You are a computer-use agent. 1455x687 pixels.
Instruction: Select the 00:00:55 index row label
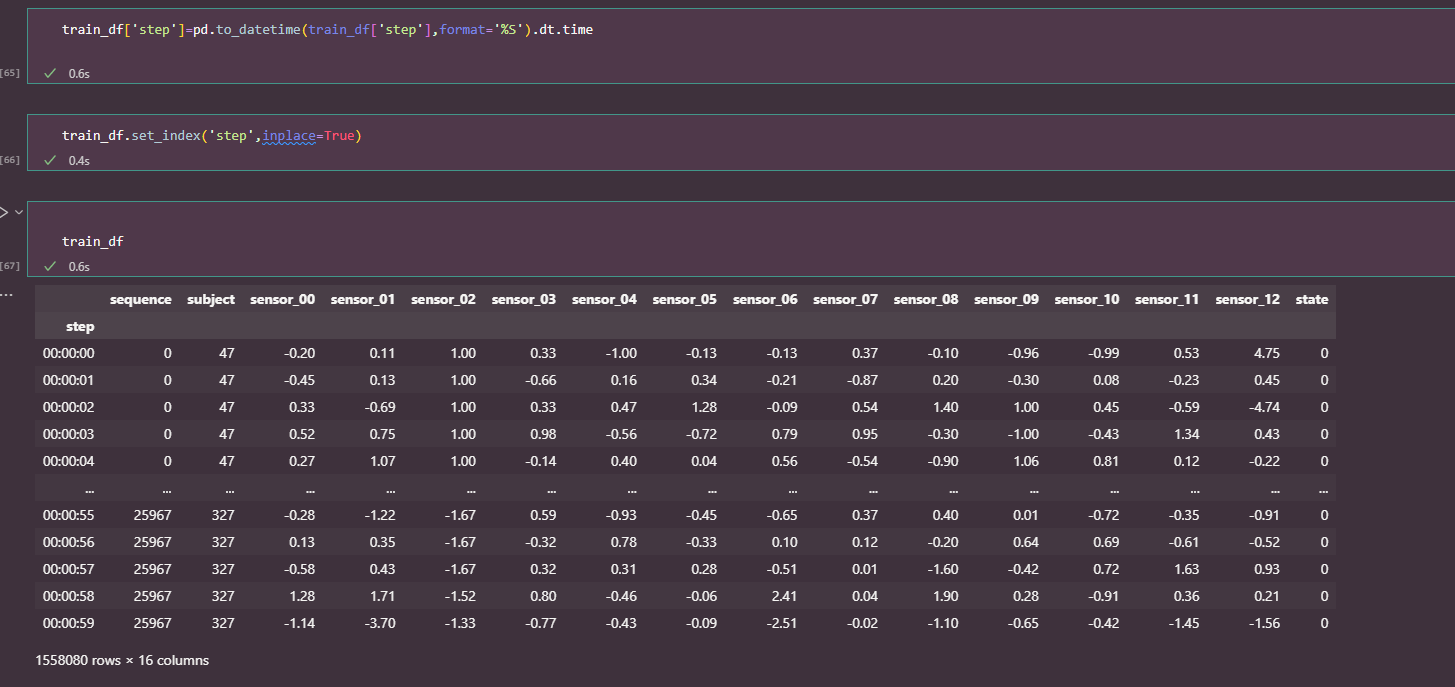coord(69,515)
